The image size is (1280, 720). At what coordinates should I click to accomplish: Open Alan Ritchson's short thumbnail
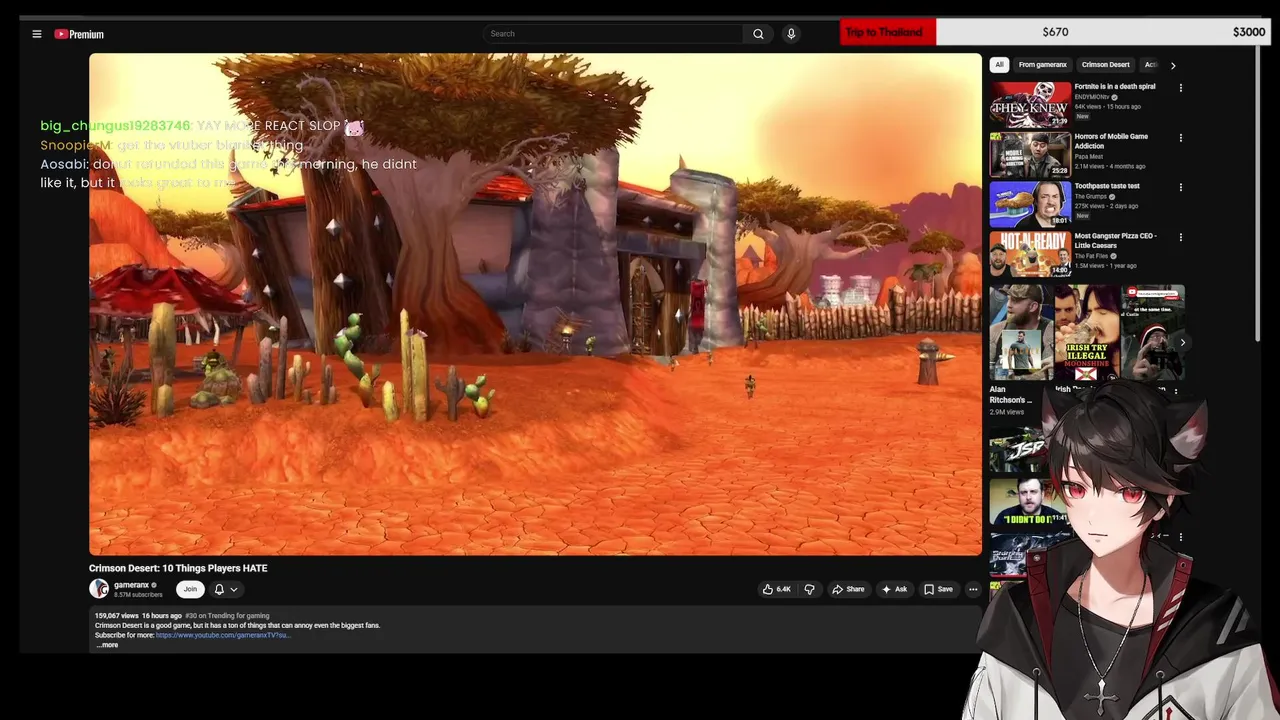pyautogui.click(x=1020, y=333)
